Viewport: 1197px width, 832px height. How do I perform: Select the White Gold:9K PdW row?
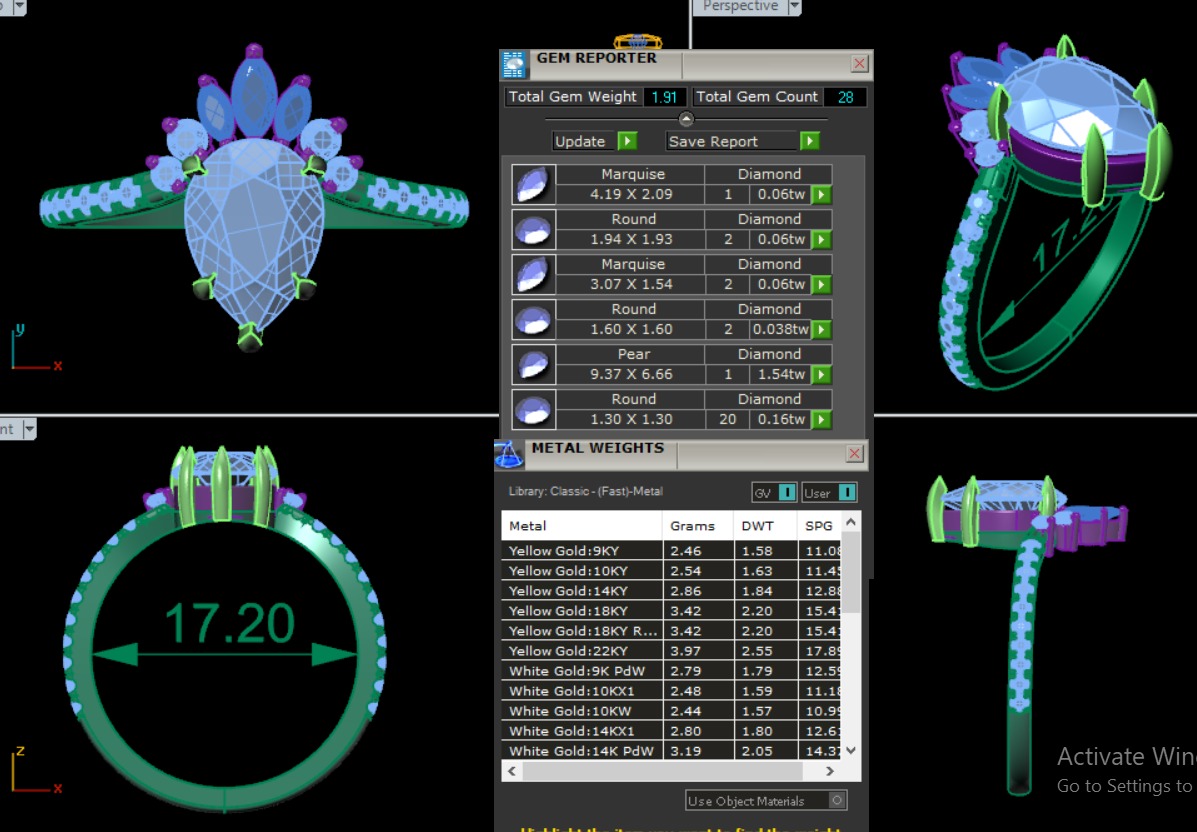click(671, 671)
